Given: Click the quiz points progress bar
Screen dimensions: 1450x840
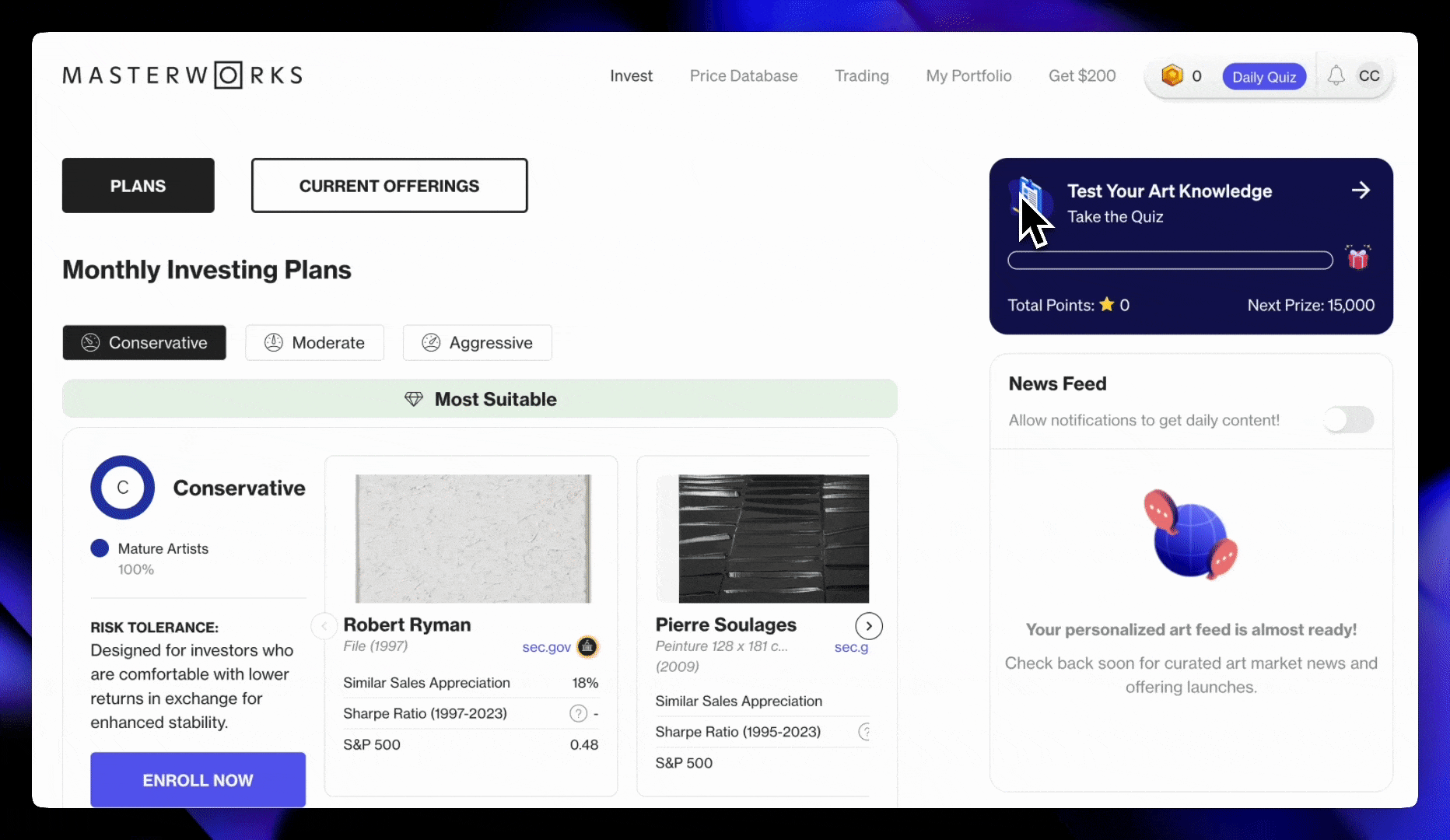Looking at the screenshot, I should click(1170, 260).
